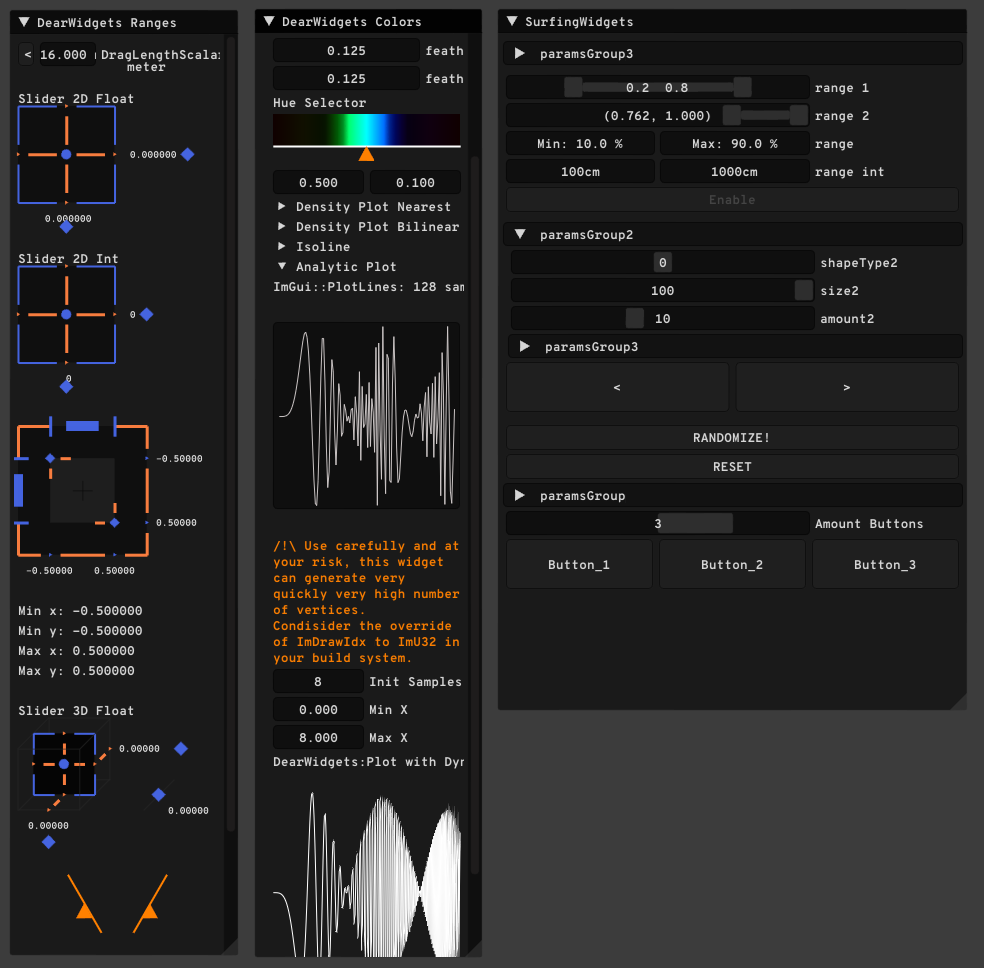Image resolution: width=984 pixels, height=968 pixels.
Task: Collapse the paramsGroup2 header
Action: coord(732,234)
